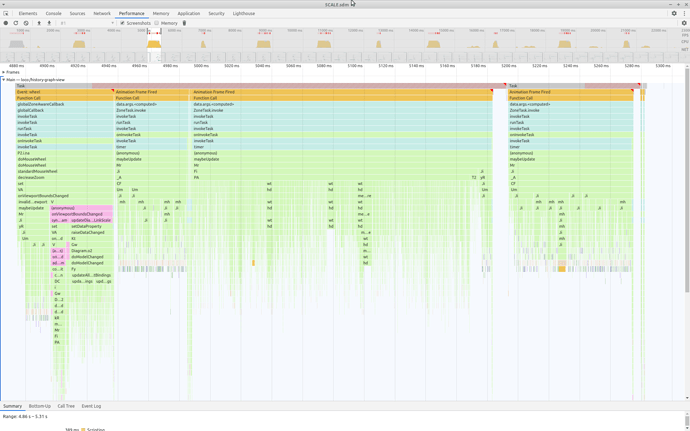Click the 15000 ms CPU peak in overview

[x=433, y=44]
